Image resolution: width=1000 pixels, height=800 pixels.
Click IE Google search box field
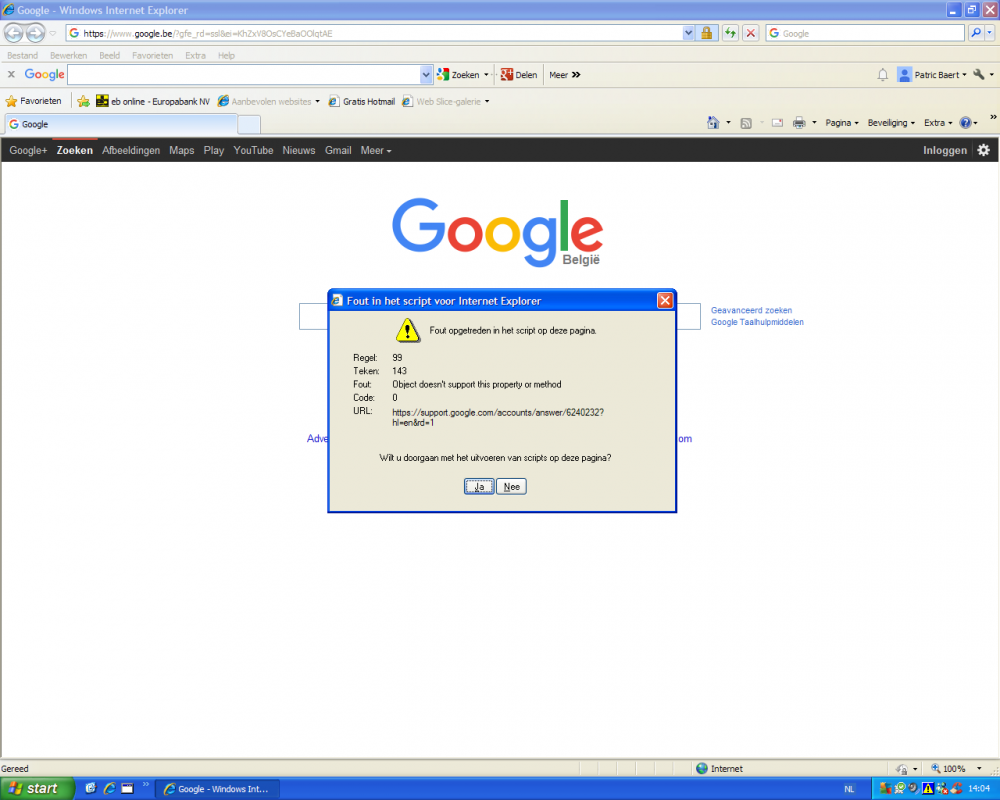click(865, 33)
